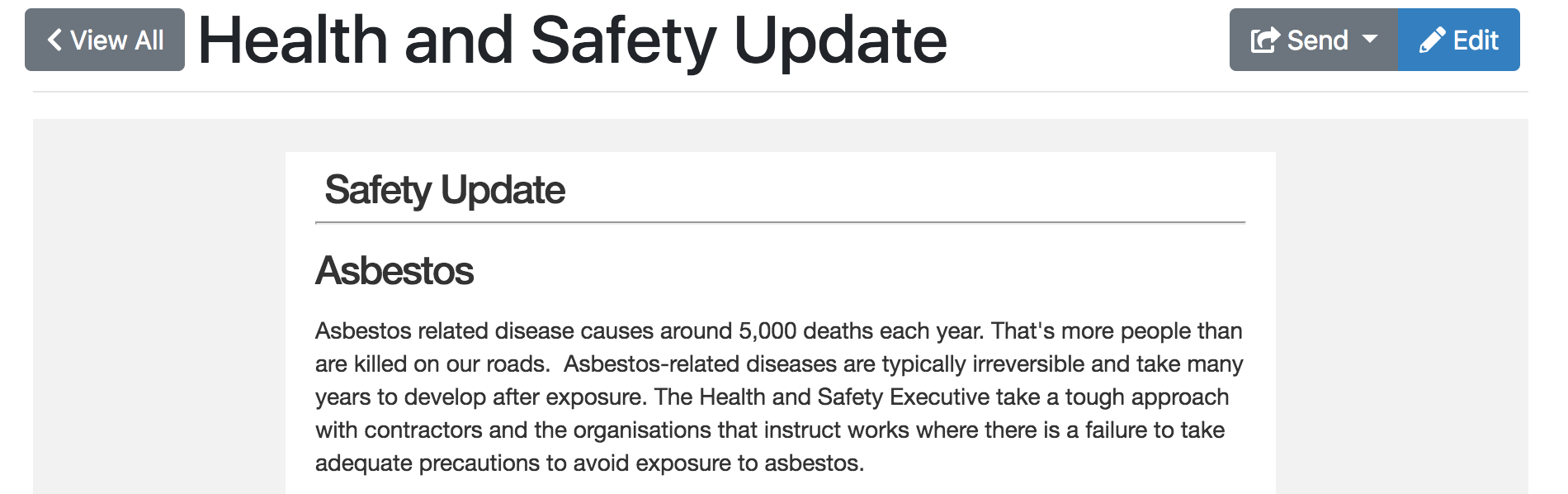
Task: Click the pencil icon on Edit button
Action: point(1432,40)
